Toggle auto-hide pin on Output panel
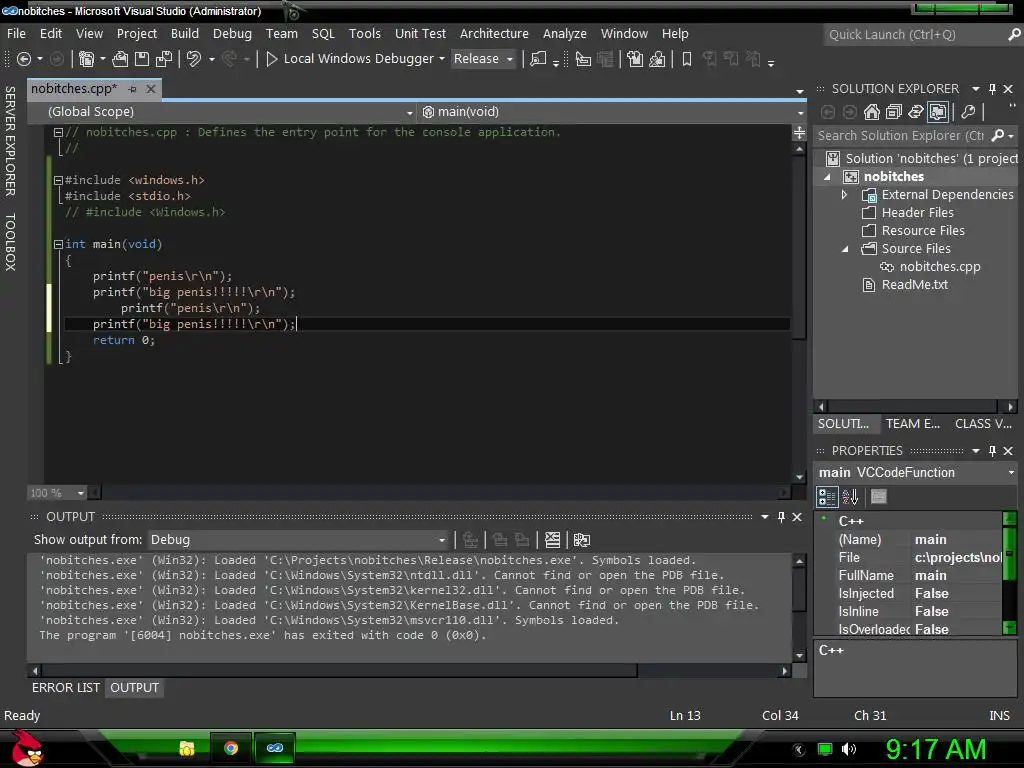 point(781,517)
